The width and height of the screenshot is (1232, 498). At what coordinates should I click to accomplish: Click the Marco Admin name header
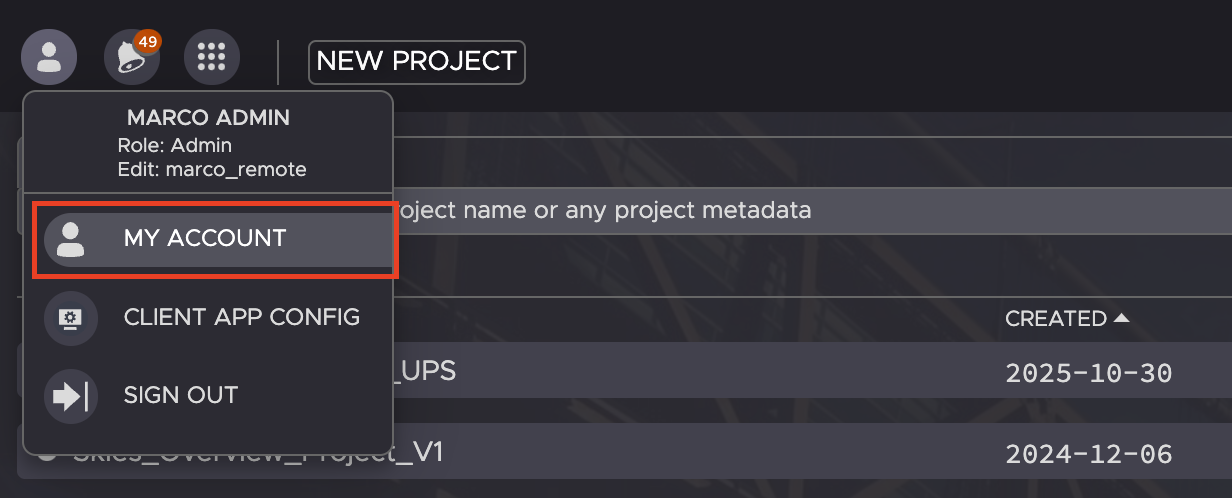coord(208,118)
